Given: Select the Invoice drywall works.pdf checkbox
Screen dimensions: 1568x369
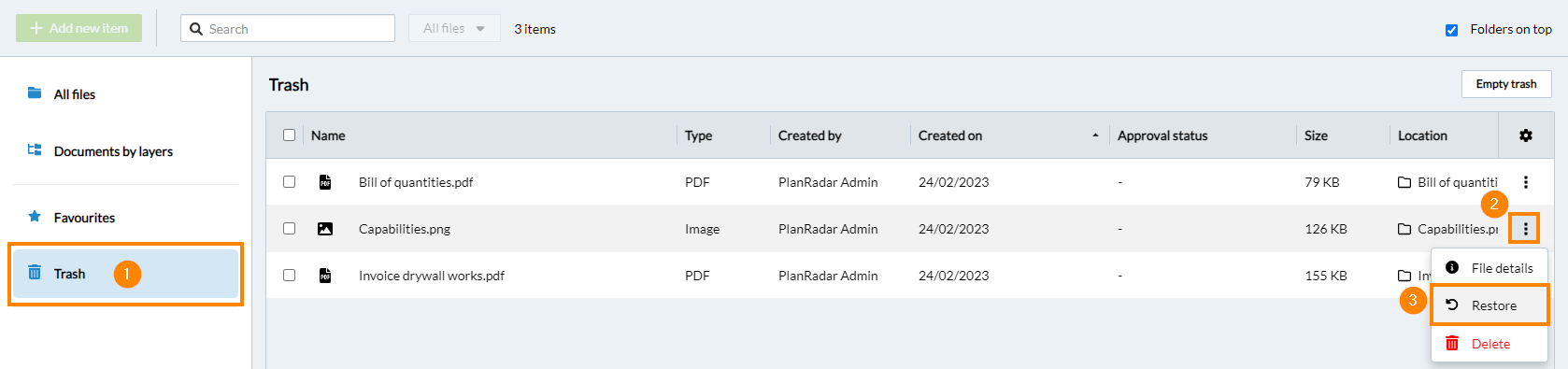Looking at the screenshot, I should [290, 275].
